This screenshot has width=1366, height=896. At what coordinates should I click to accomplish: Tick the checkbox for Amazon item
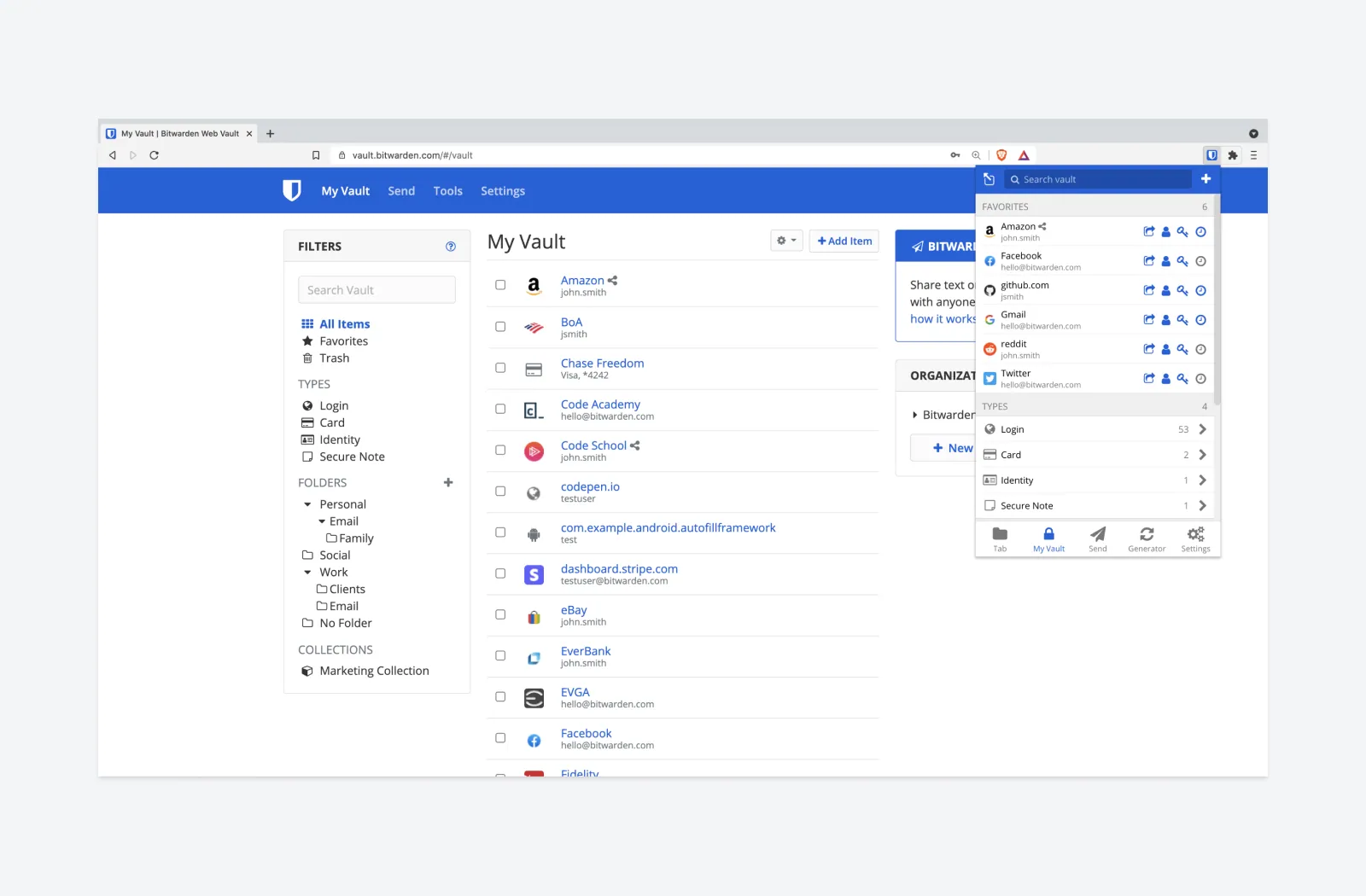pos(500,285)
